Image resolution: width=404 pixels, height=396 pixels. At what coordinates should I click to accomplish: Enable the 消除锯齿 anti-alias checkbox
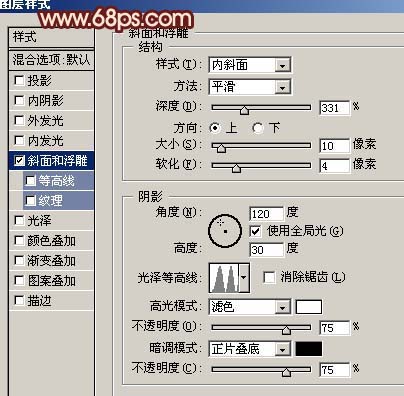(269, 277)
